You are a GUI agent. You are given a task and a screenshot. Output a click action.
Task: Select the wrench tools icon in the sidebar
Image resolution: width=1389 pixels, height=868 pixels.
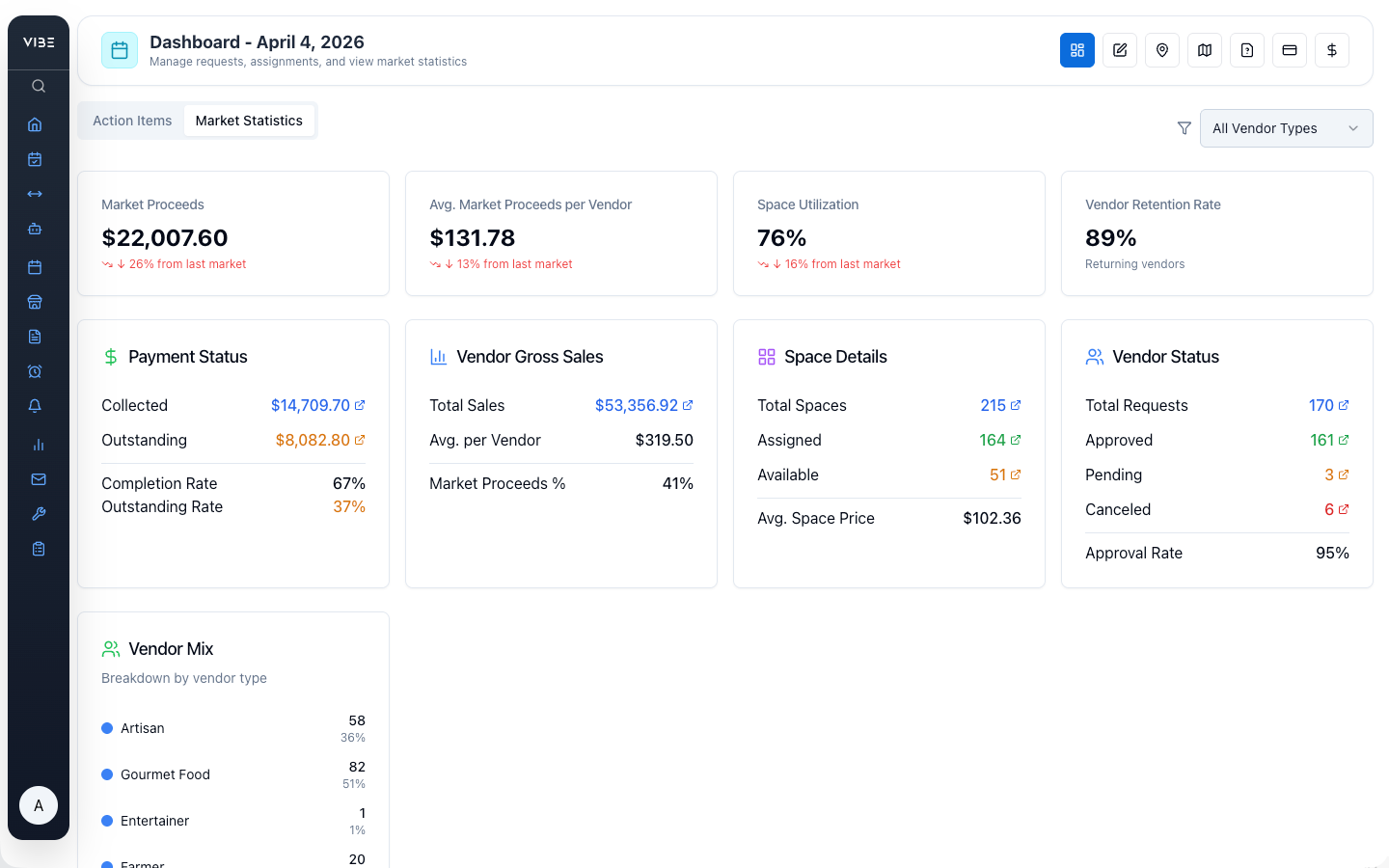click(x=39, y=513)
